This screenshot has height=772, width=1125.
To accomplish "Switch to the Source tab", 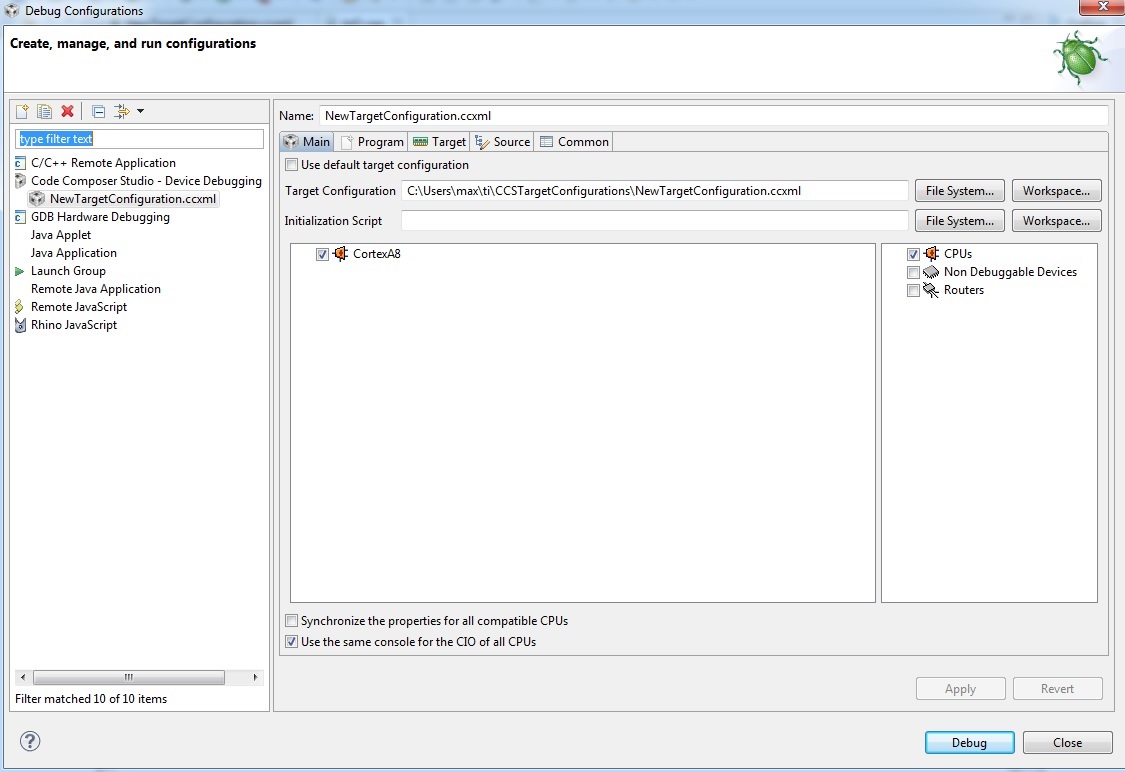I will tap(502, 141).
